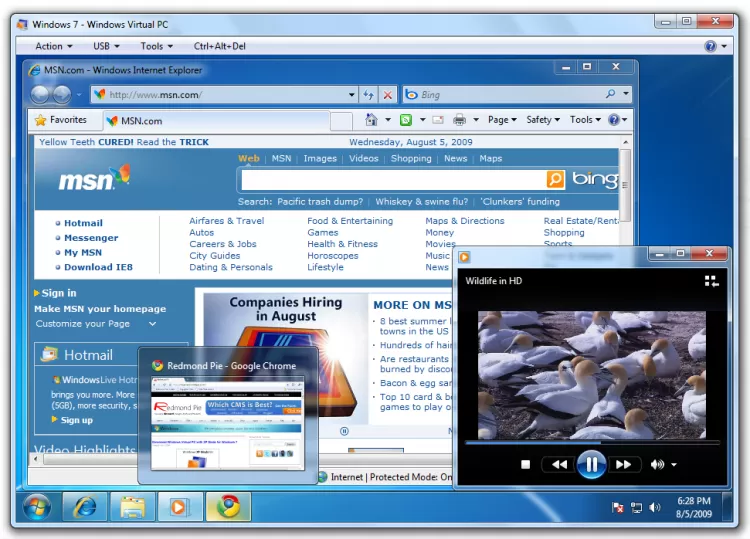This screenshot has height=539, width=750.
Task: Click the Internet Explorer back button
Action: [x=40, y=95]
